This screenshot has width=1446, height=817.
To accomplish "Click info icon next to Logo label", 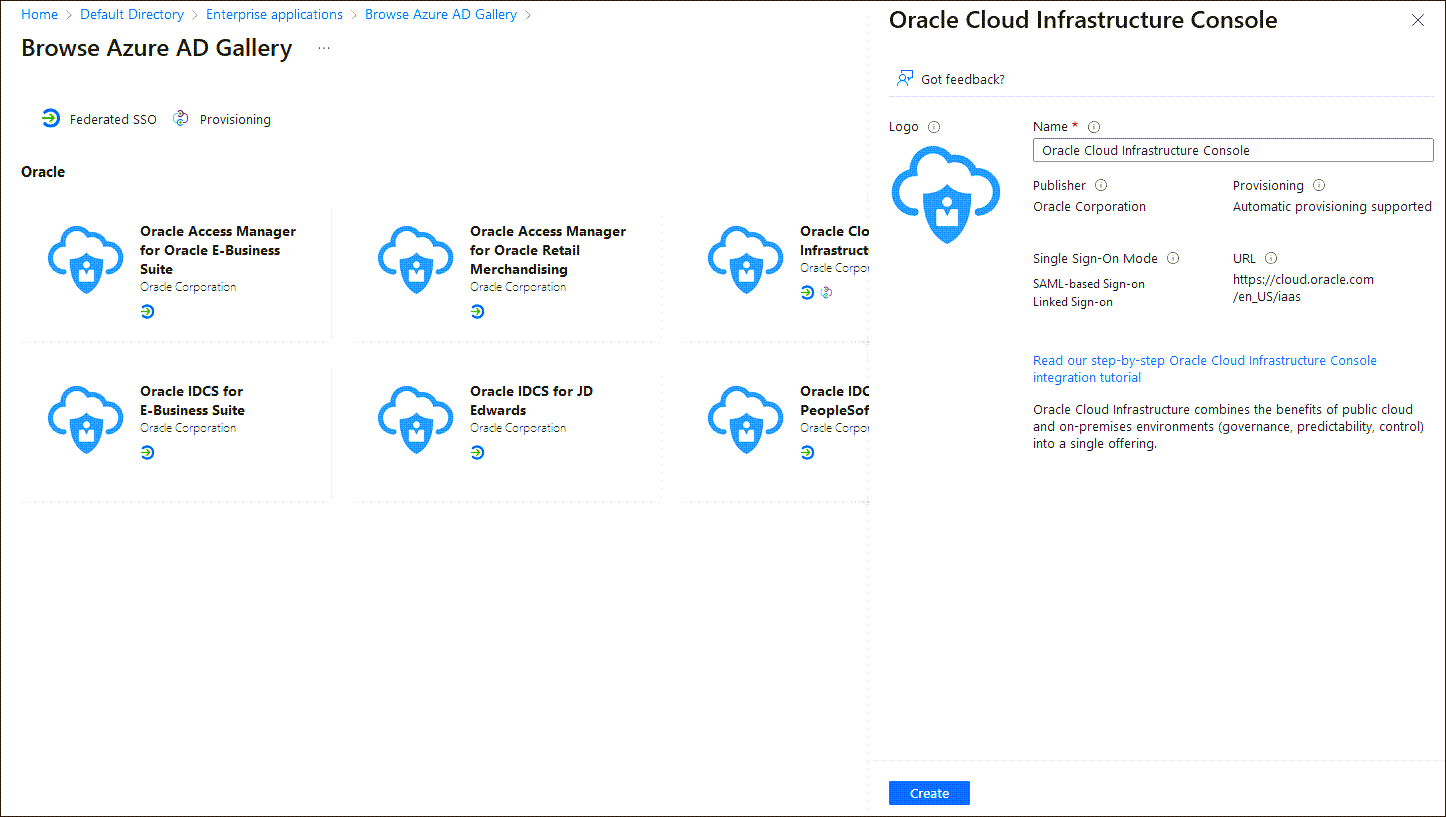I will tap(934, 127).
